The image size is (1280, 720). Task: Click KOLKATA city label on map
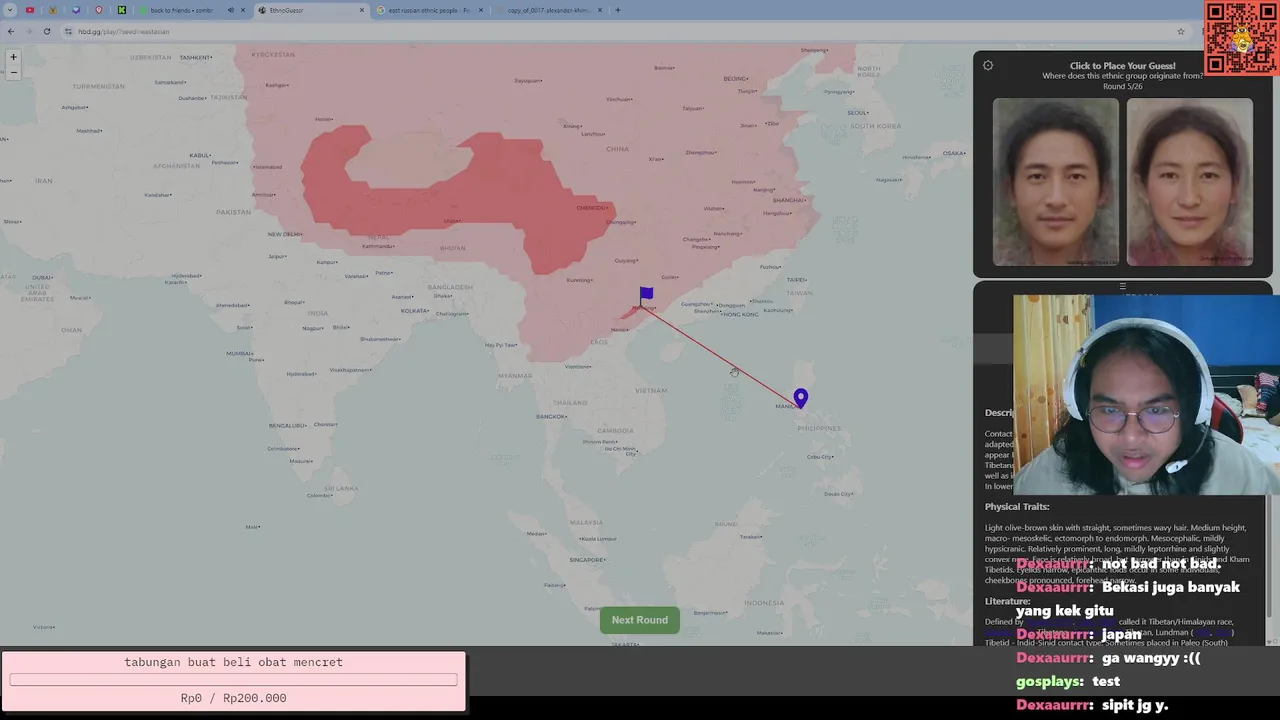coord(416,311)
